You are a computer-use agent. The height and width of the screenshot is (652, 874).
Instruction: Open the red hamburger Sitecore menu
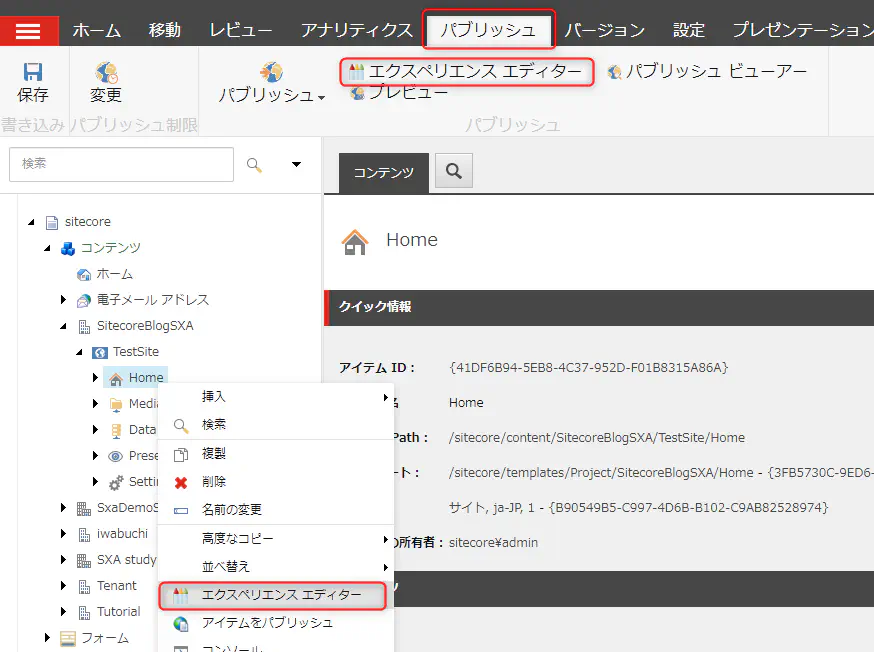pos(28,31)
